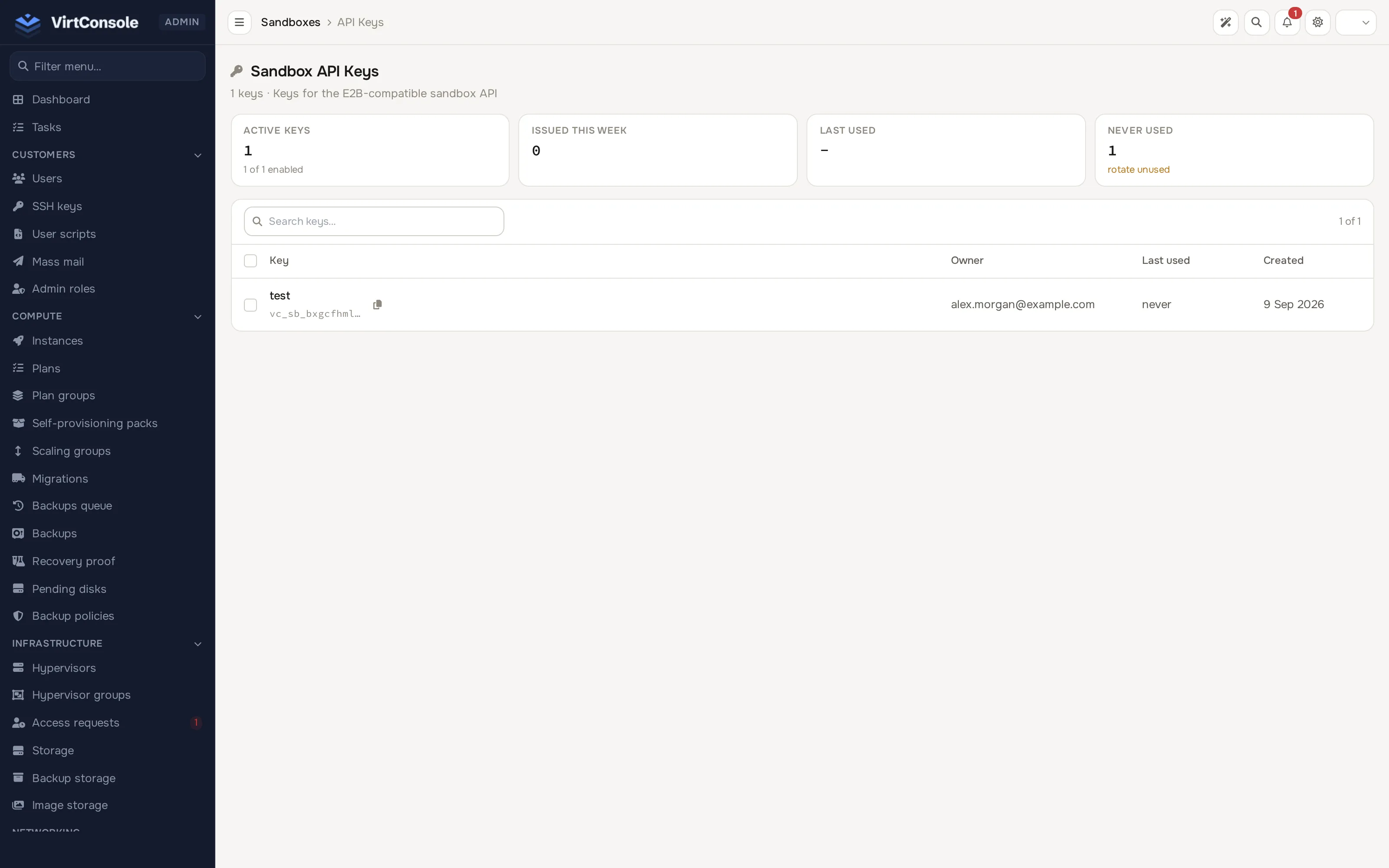
Task: Click the Migrations truck icon
Action: coord(18,478)
